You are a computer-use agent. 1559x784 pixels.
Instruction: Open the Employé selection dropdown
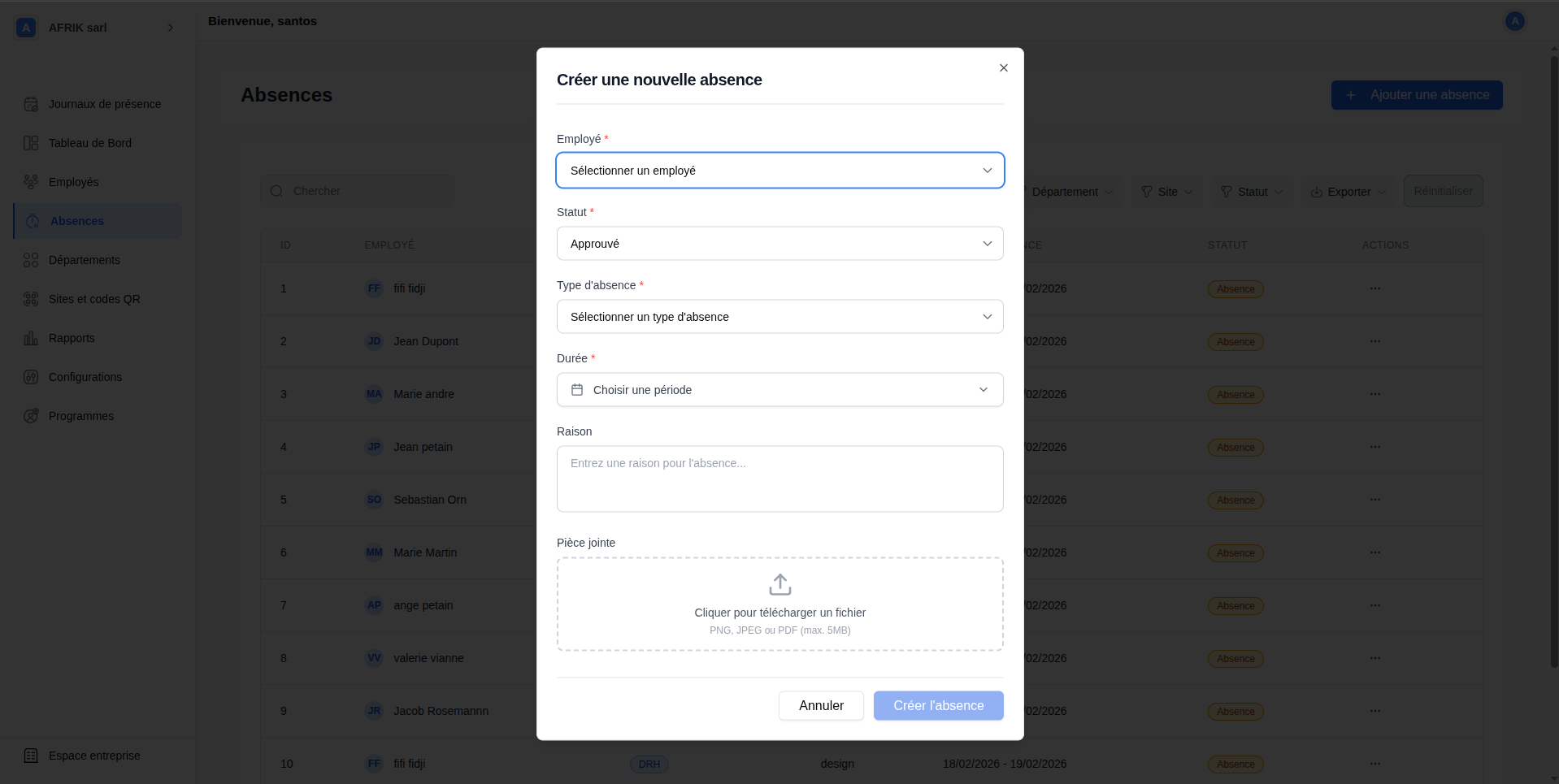click(x=779, y=171)
